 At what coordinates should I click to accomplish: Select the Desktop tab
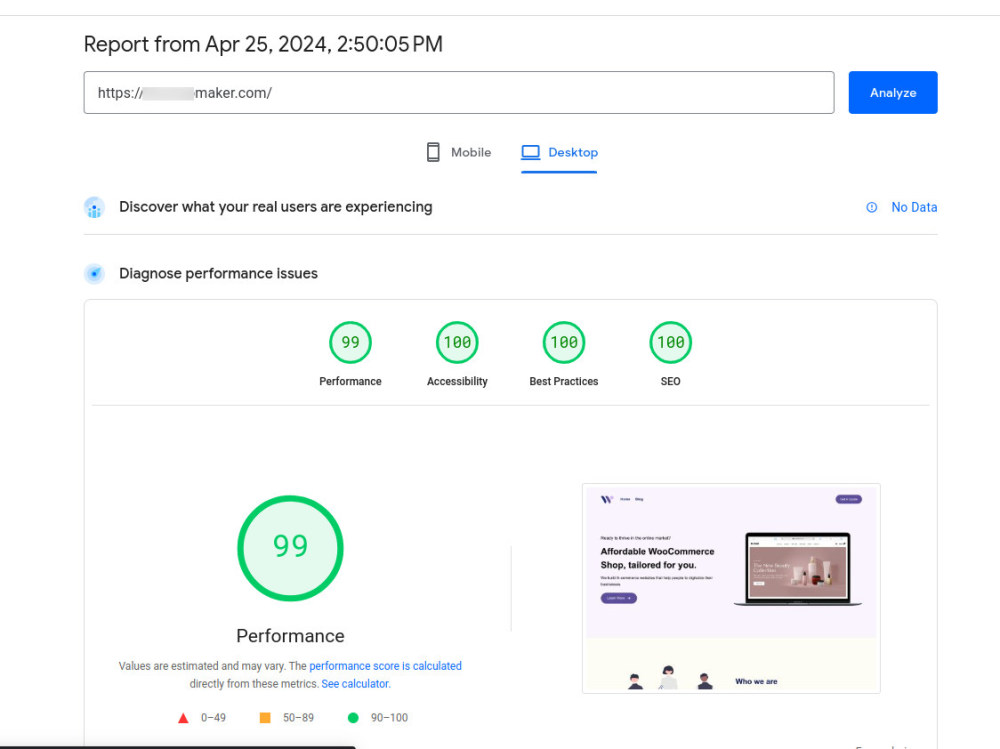(x=559, y=152)
